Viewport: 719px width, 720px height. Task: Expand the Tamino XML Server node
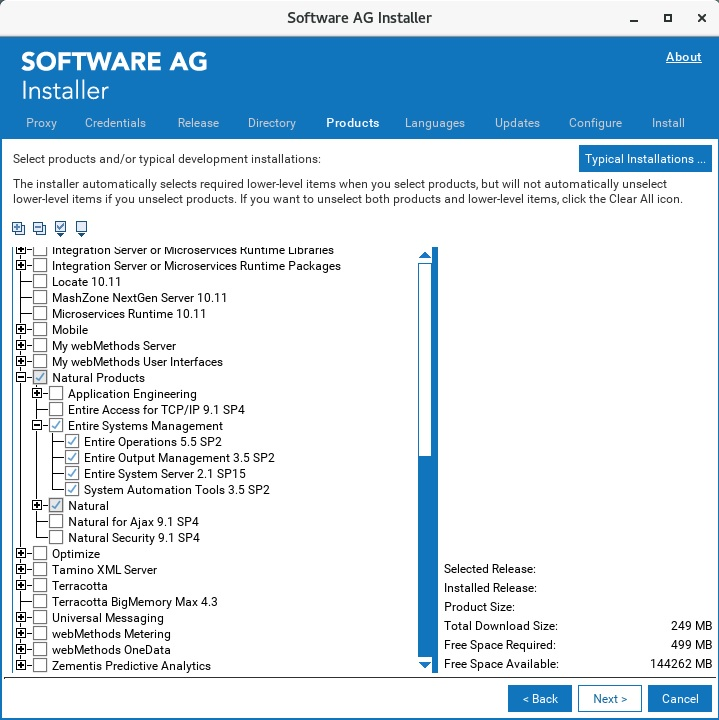click(21, 570)
